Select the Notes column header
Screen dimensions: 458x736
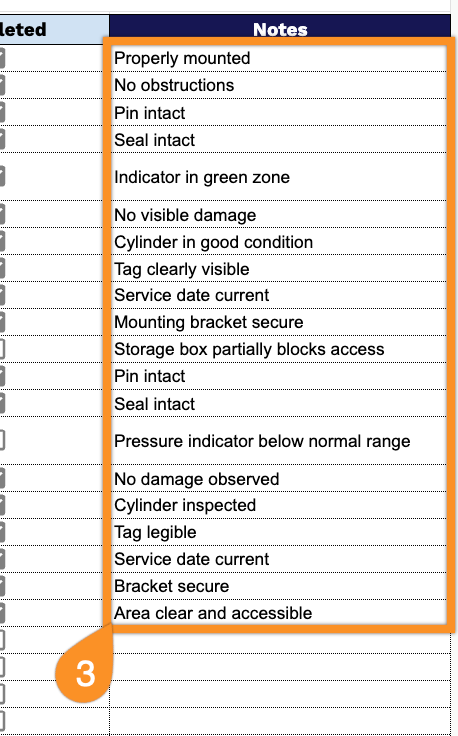pos(280,29)
